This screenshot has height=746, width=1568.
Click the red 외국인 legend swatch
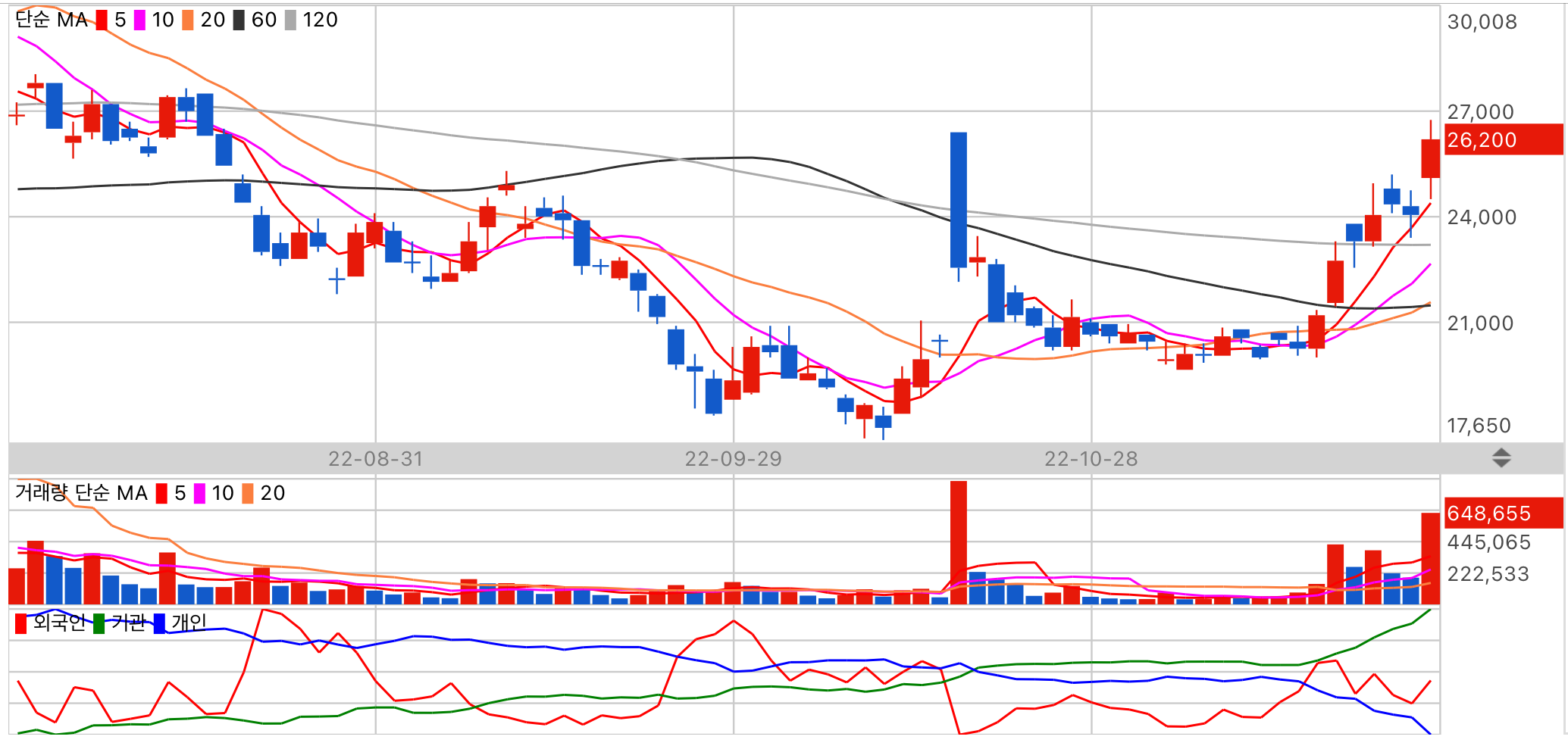click(21, 623)
